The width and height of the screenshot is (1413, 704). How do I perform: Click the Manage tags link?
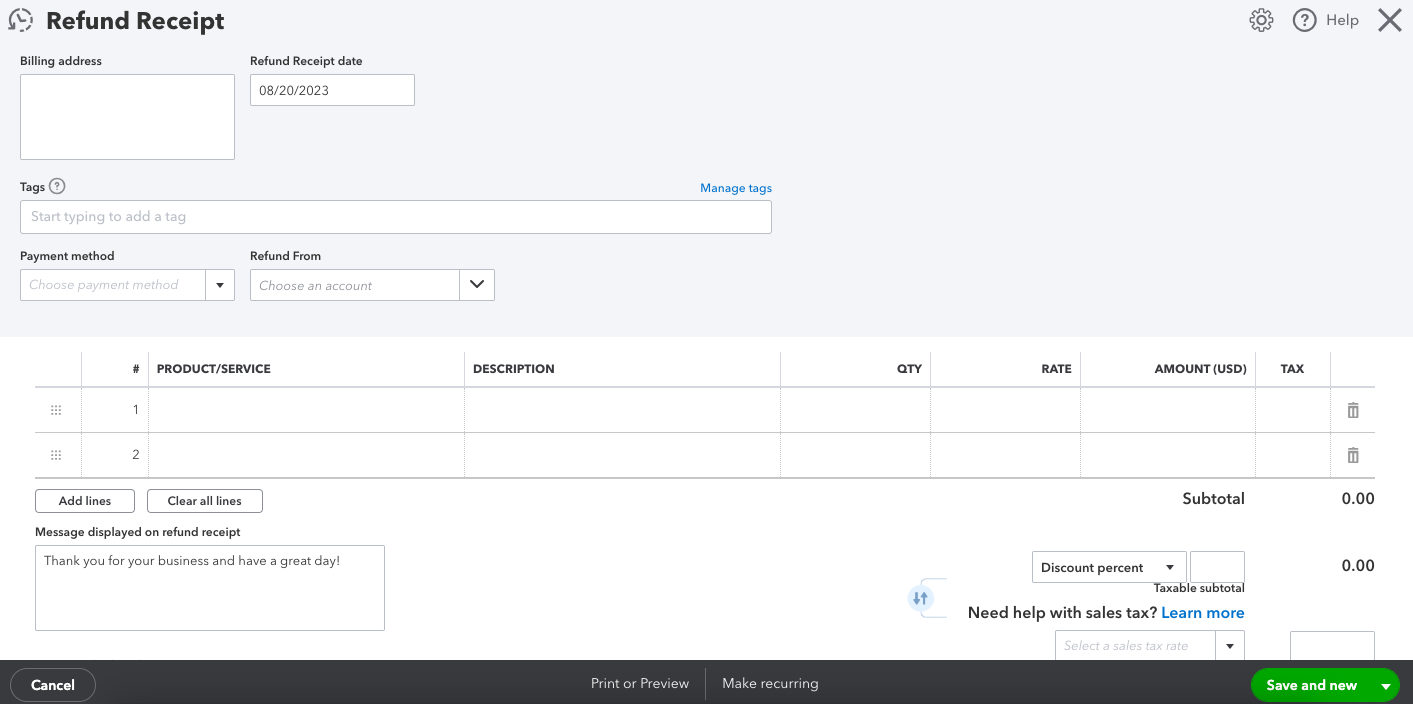click(x=736, y=188)
